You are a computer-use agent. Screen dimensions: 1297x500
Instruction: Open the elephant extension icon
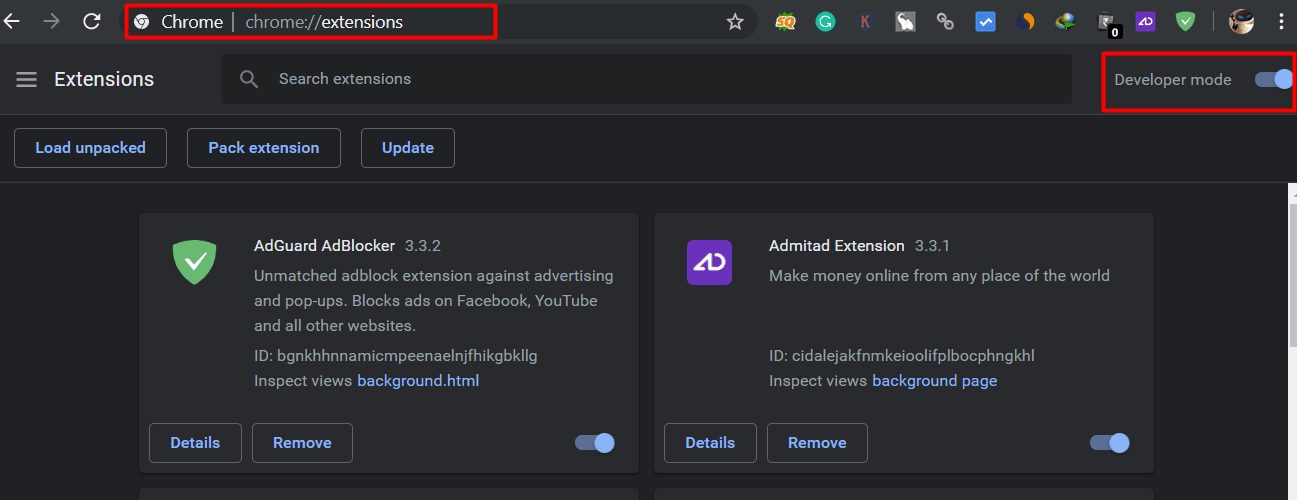pos(905,21)
